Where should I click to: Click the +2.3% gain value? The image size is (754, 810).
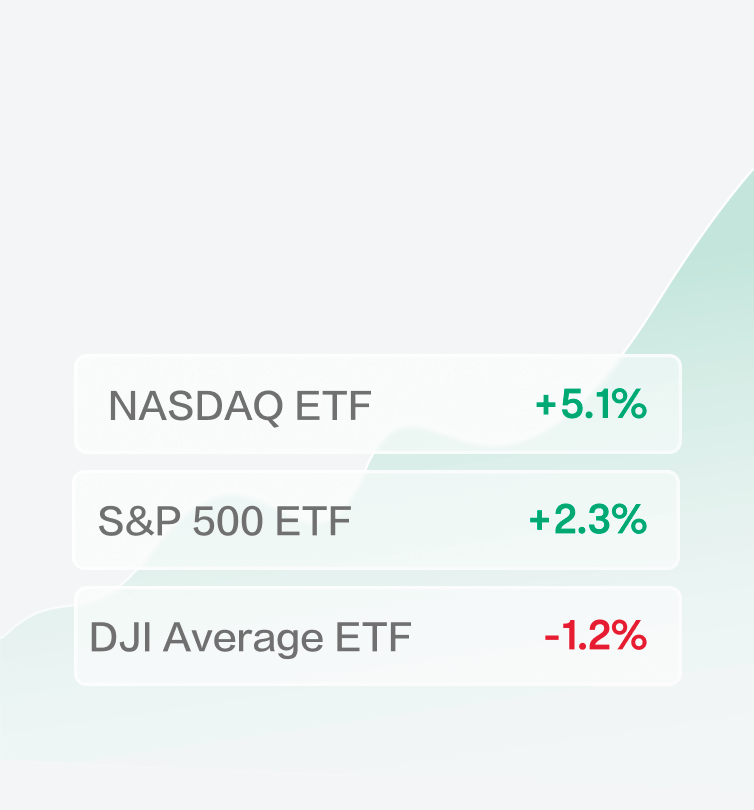(x=588, y=520)
